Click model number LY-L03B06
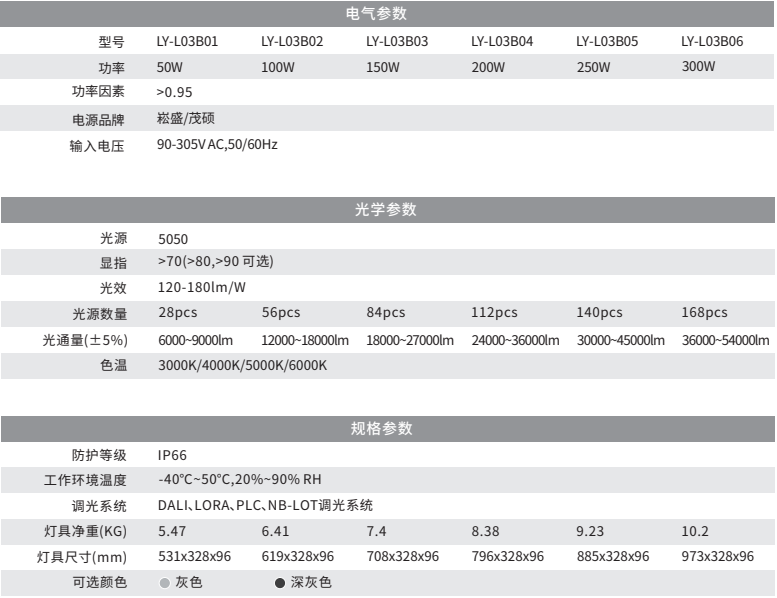This screenshot has height=598, width=777. coord(712,42)
